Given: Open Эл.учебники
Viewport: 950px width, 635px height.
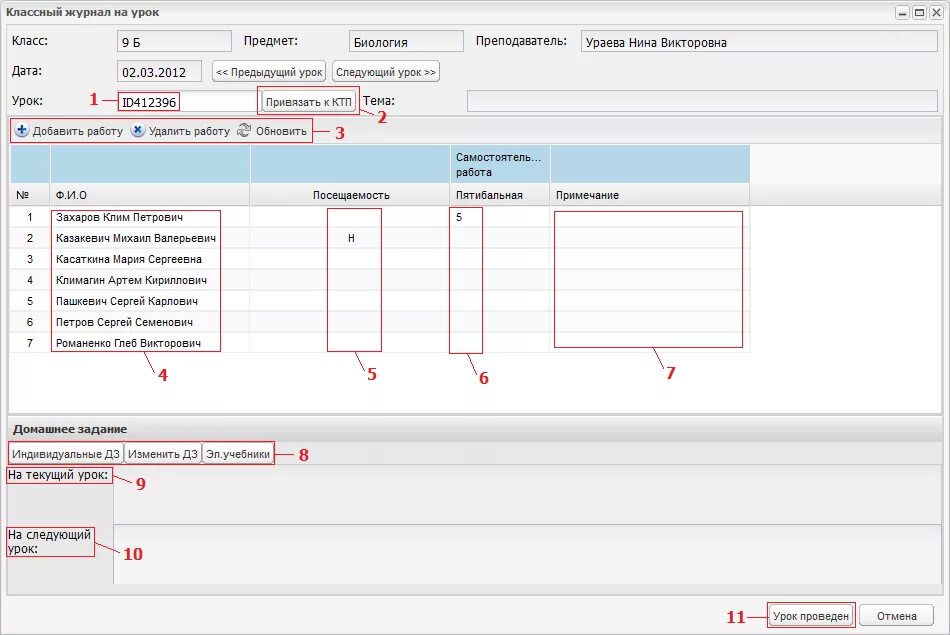Looking at the screenshot, I should click(x=238, y=454).
